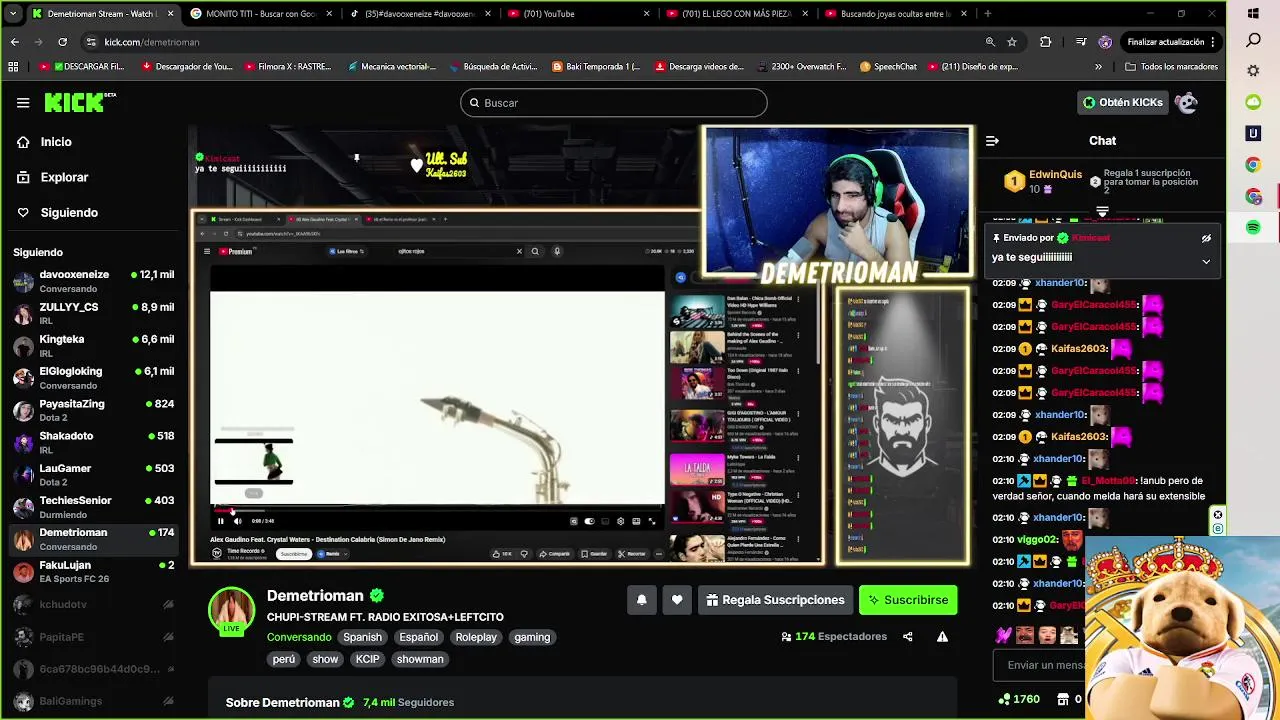Open Demetrioman's channel avatar with the LIVE badge
The image size is (1280, 720).
tap(231, 611)
